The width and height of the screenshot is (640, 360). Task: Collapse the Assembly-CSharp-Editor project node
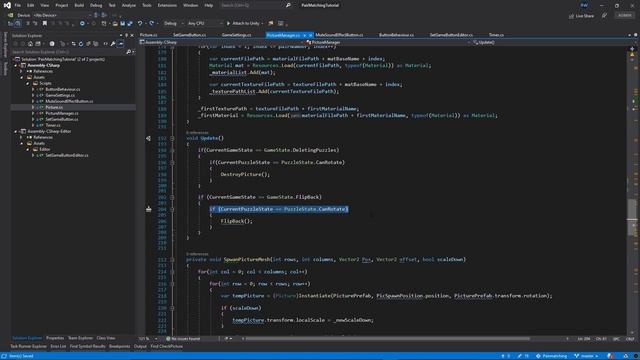pos(16,131)
